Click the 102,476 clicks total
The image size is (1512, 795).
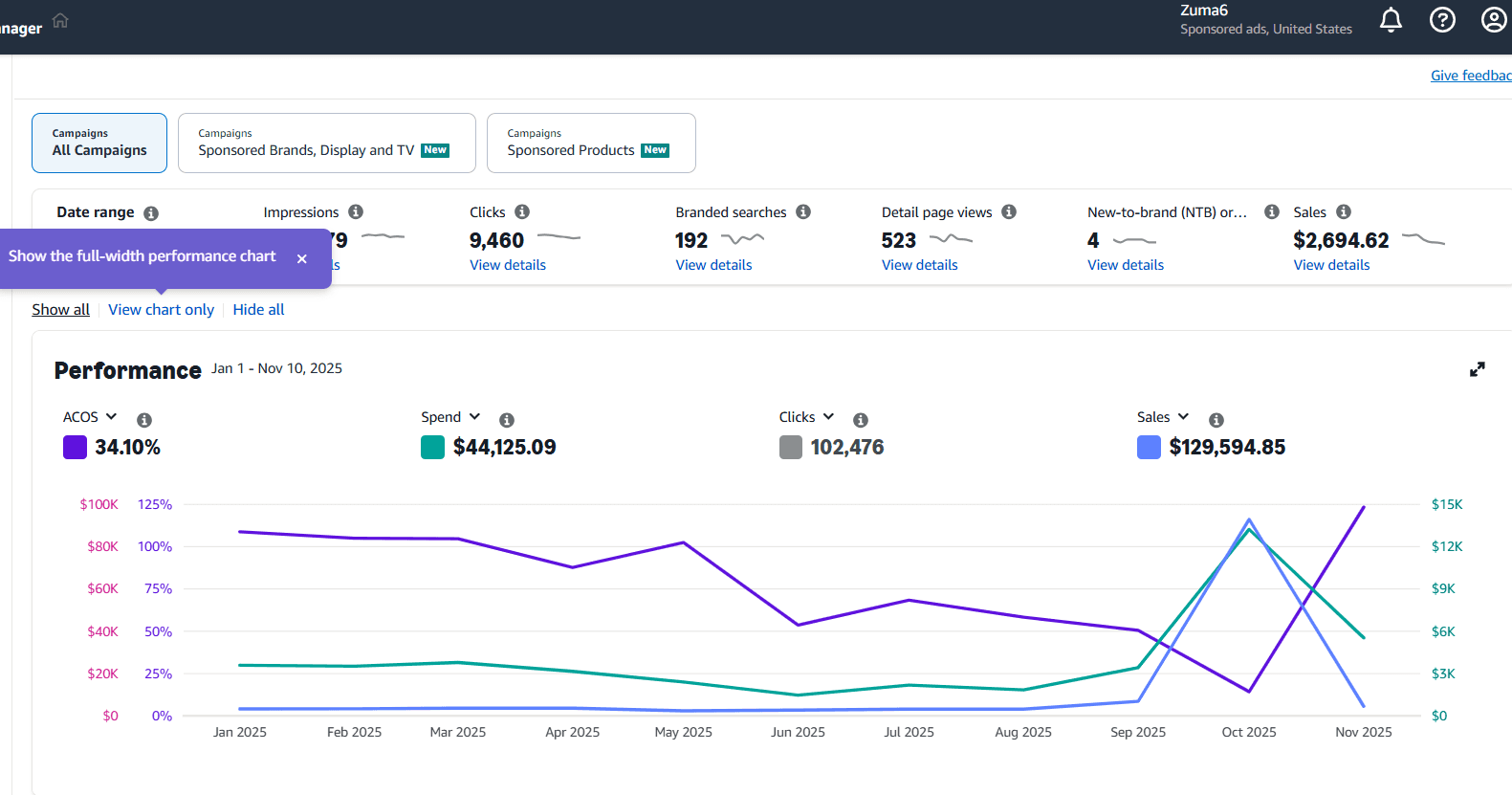click(847, 447)
